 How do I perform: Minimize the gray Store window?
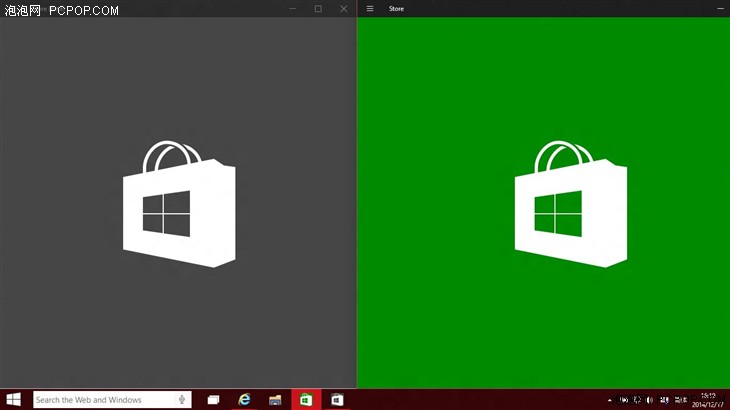pyautogui.click(x=293, y=9)
